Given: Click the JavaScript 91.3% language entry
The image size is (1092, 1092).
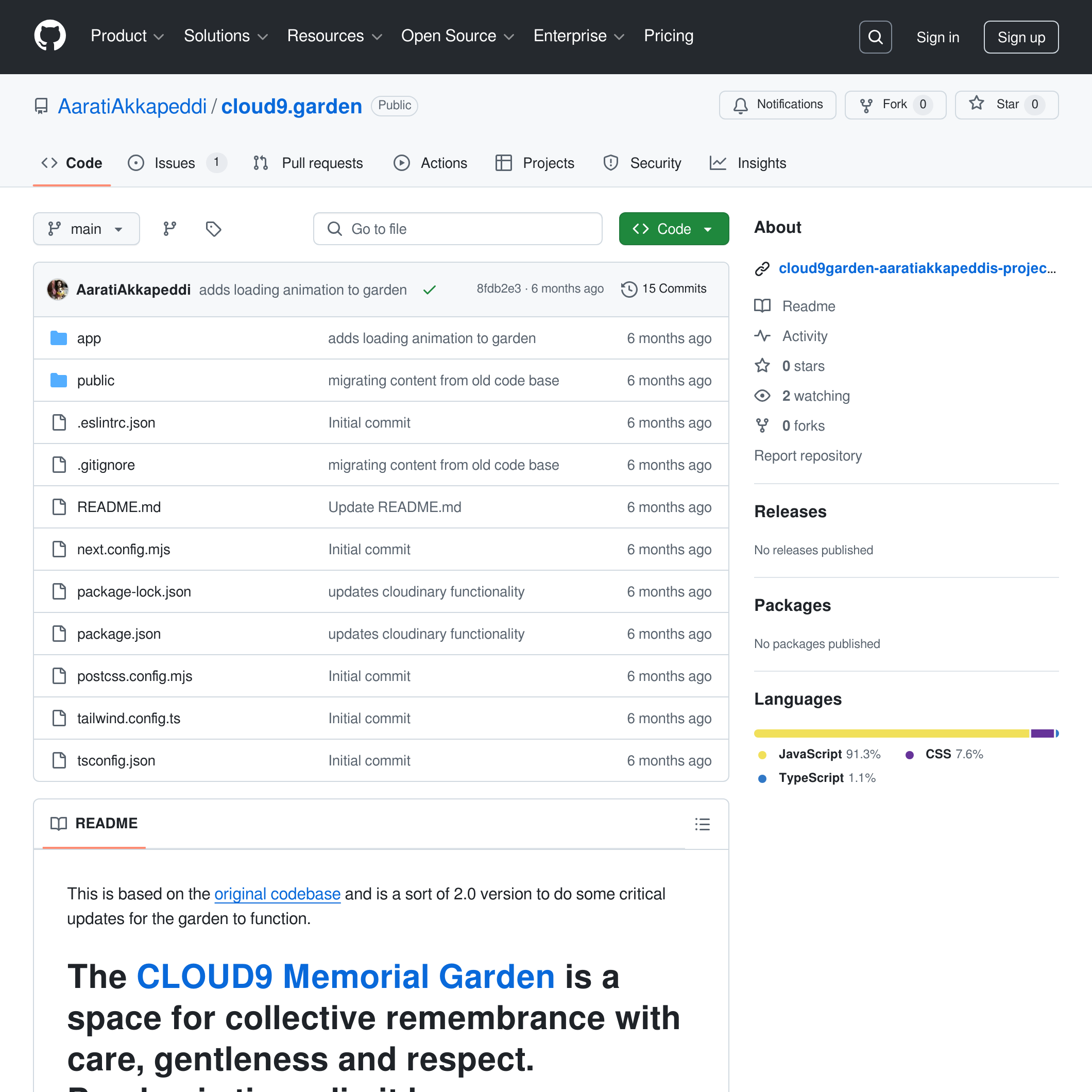Looking at the screenshot, I should 819,754.
